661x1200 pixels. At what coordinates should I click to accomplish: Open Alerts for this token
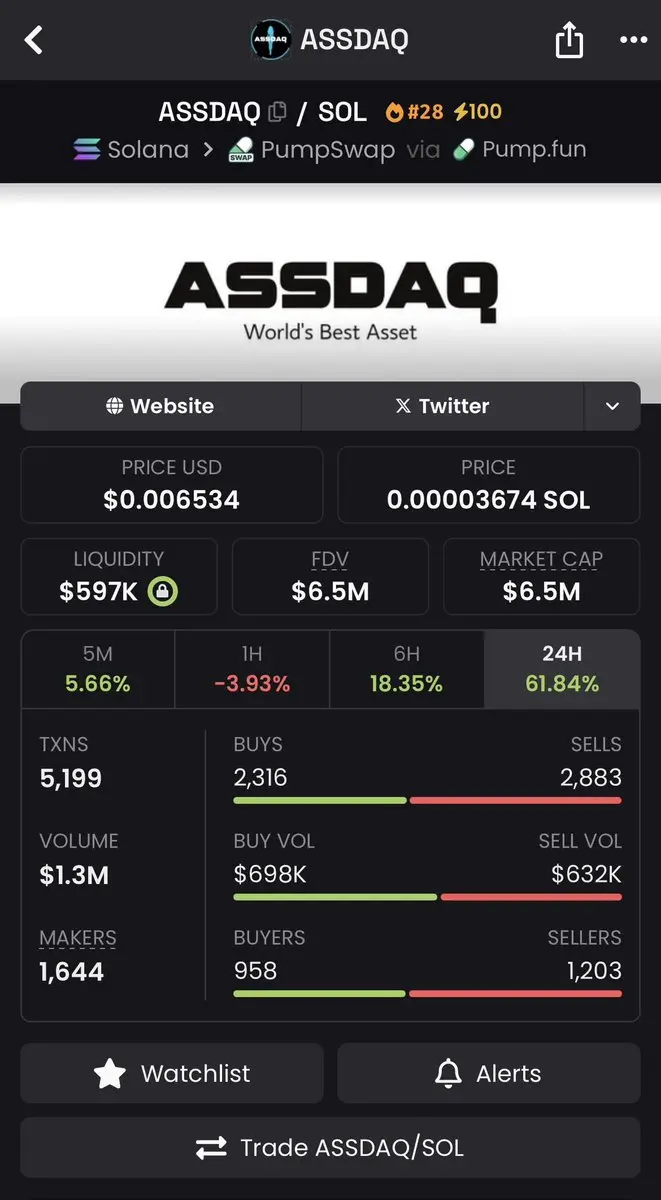point(489,1073)
